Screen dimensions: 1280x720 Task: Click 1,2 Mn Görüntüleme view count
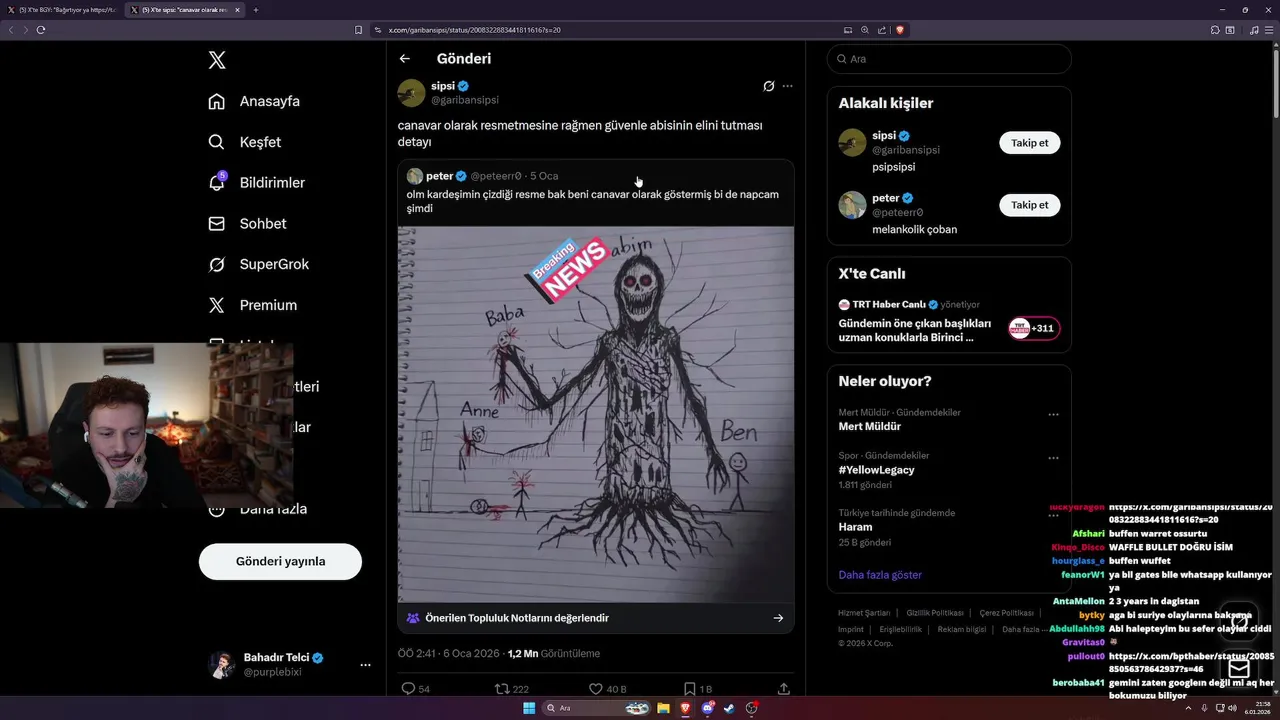click(554, 654)
